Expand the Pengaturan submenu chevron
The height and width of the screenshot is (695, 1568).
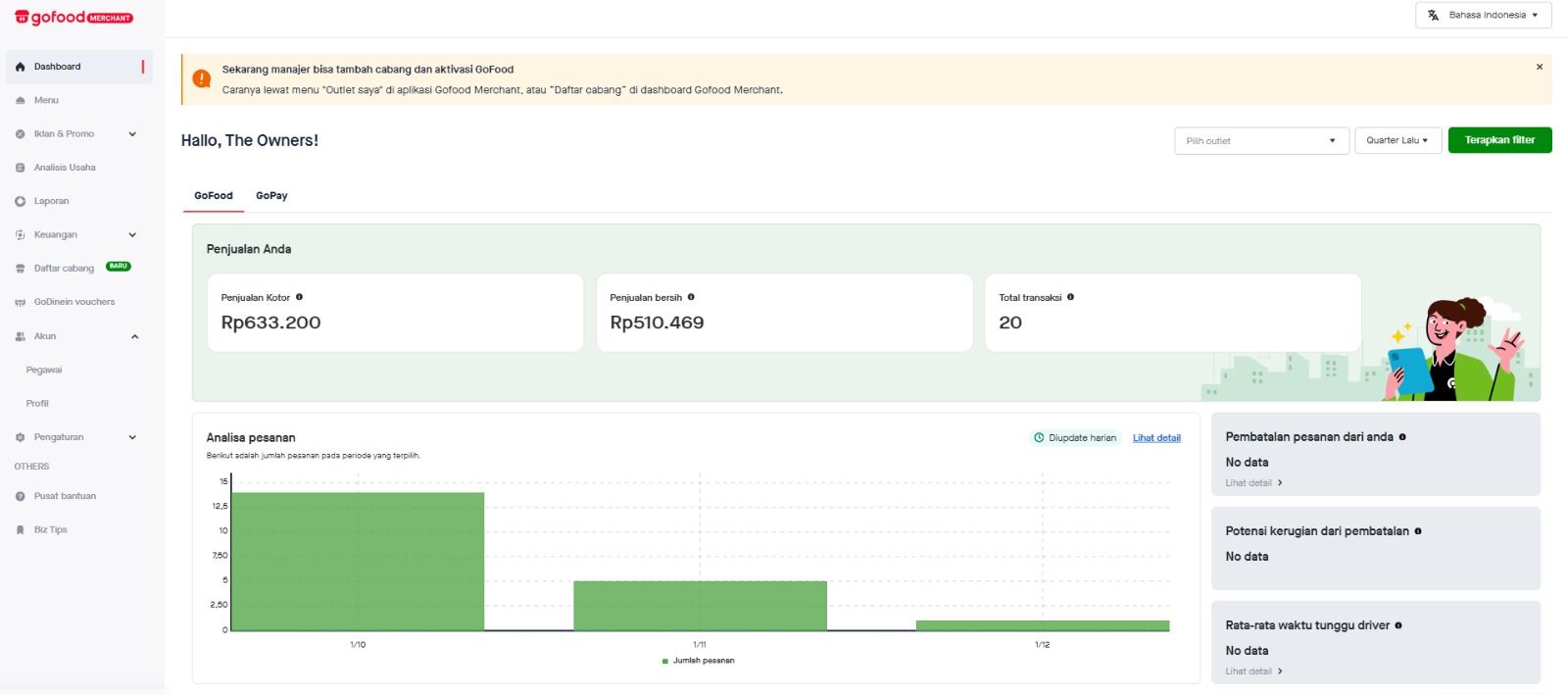point(132,437)
